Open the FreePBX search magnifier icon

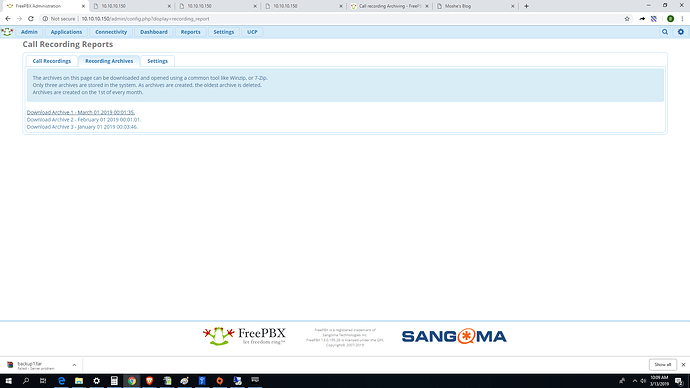coord(665,32)
